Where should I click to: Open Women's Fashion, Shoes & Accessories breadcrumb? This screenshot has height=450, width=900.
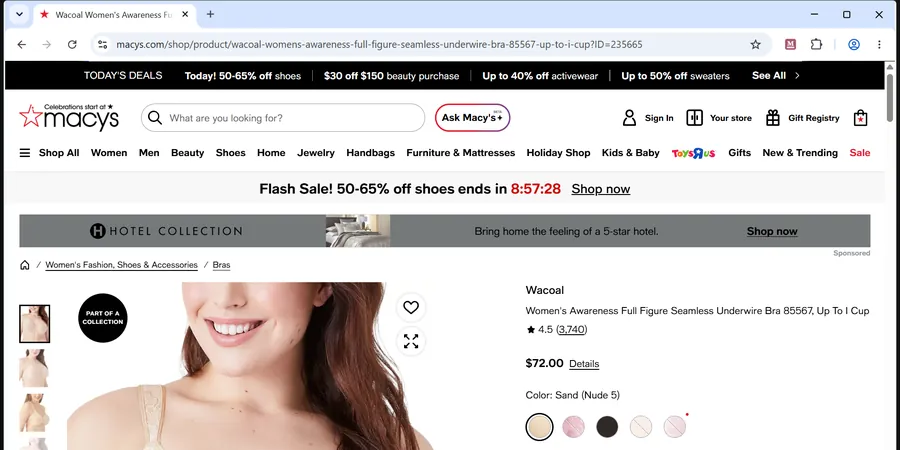[122, 265]
